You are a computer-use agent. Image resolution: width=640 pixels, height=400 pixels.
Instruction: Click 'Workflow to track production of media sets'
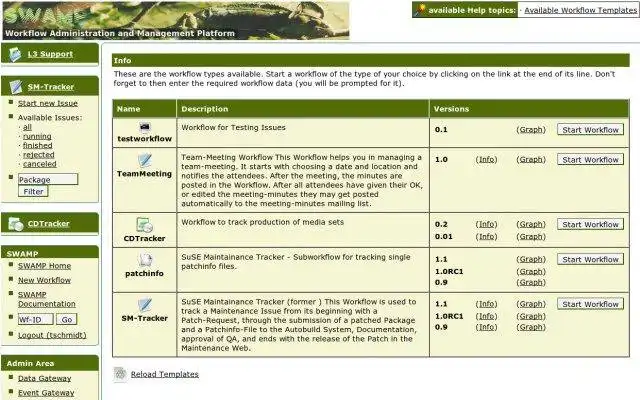point(262,222)
